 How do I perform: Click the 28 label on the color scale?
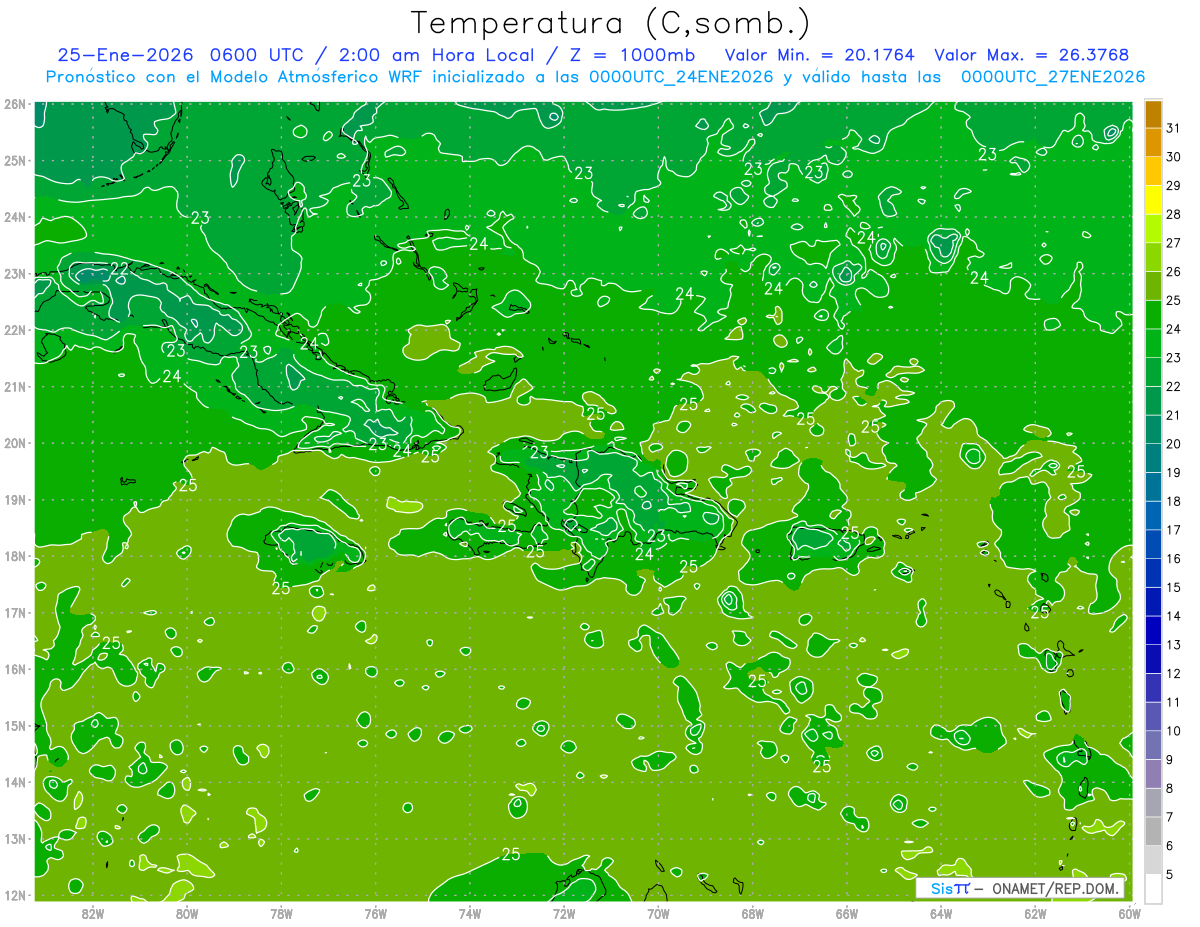point(1174,214)
